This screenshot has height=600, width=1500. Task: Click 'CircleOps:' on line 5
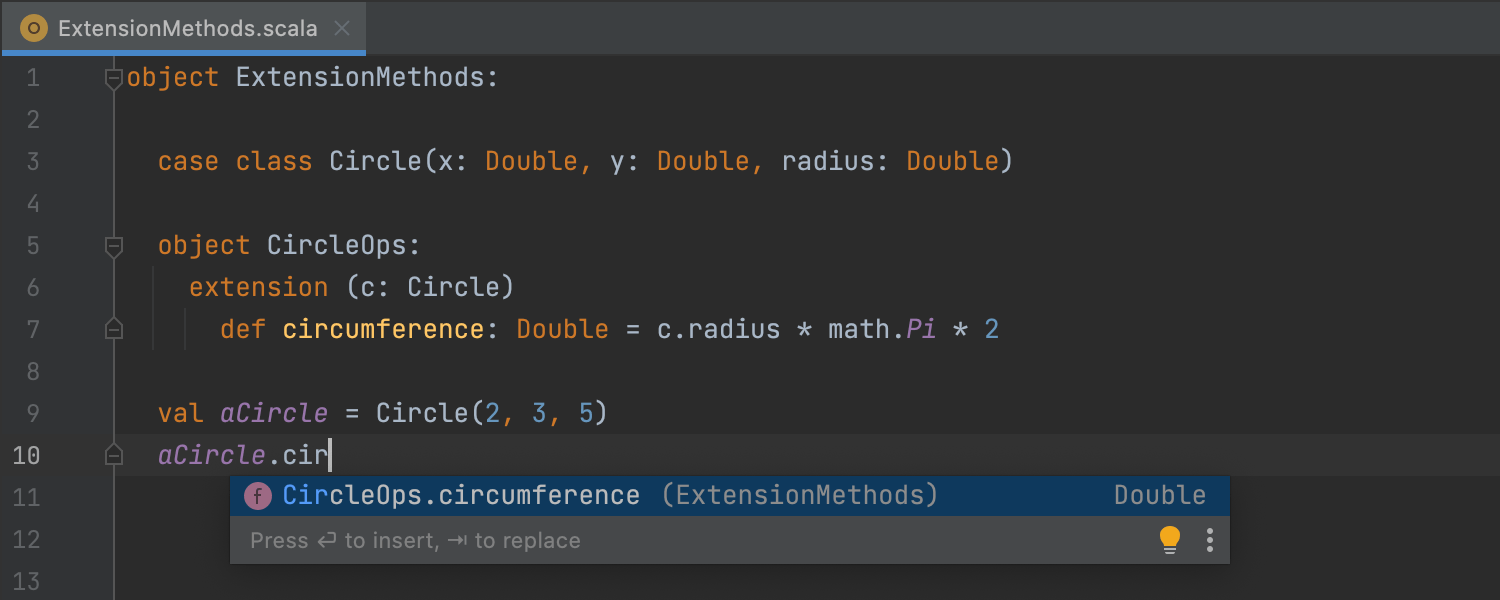click(x=345, y=246)
